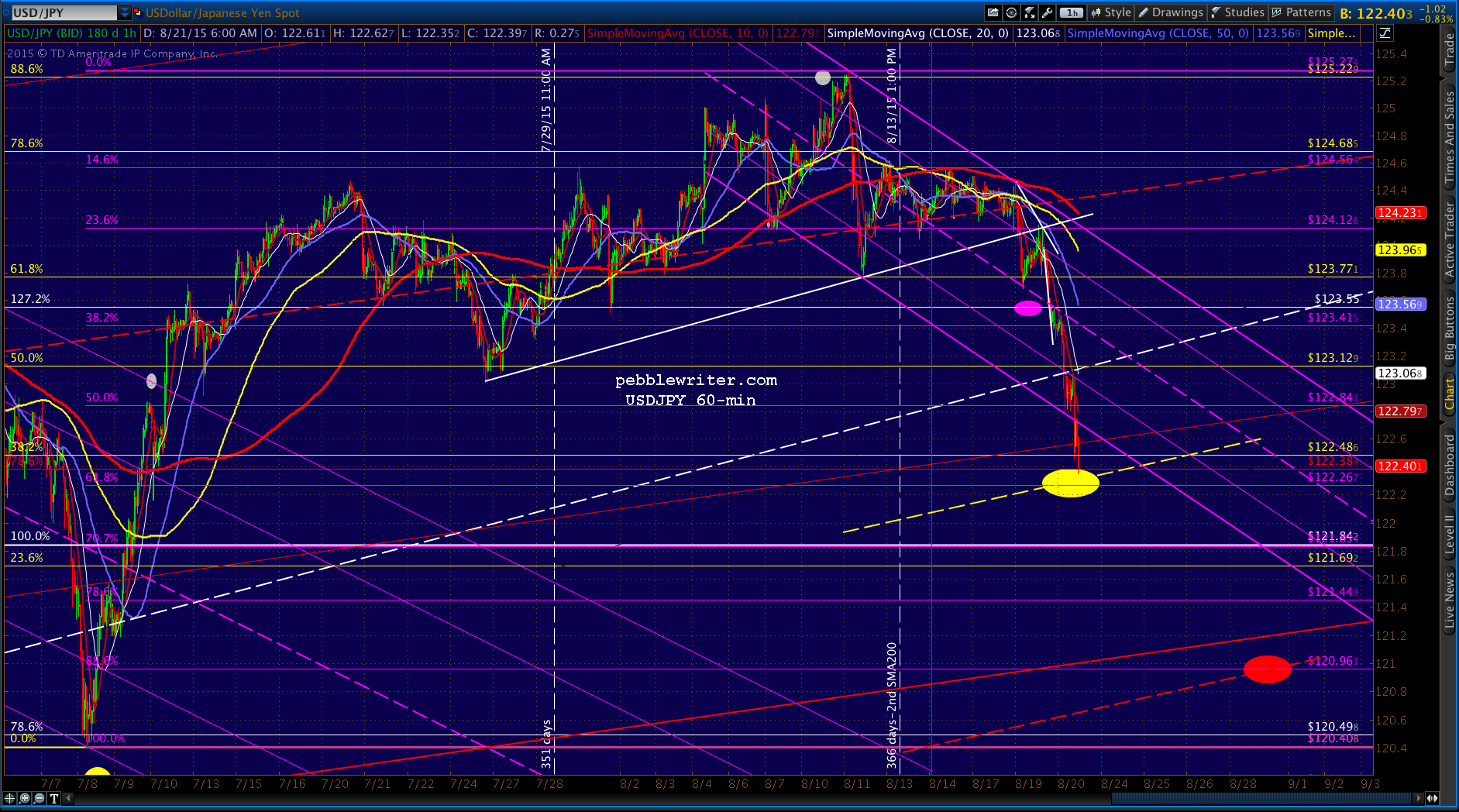1459x812 pixels.
Task: Click SimpleMovingAvg (CLOSE, 50, 0) study label
Action: 1158,33
